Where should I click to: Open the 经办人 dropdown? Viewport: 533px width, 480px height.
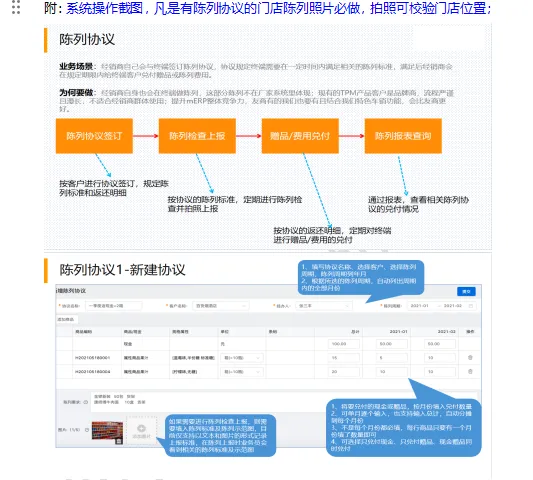324,306
